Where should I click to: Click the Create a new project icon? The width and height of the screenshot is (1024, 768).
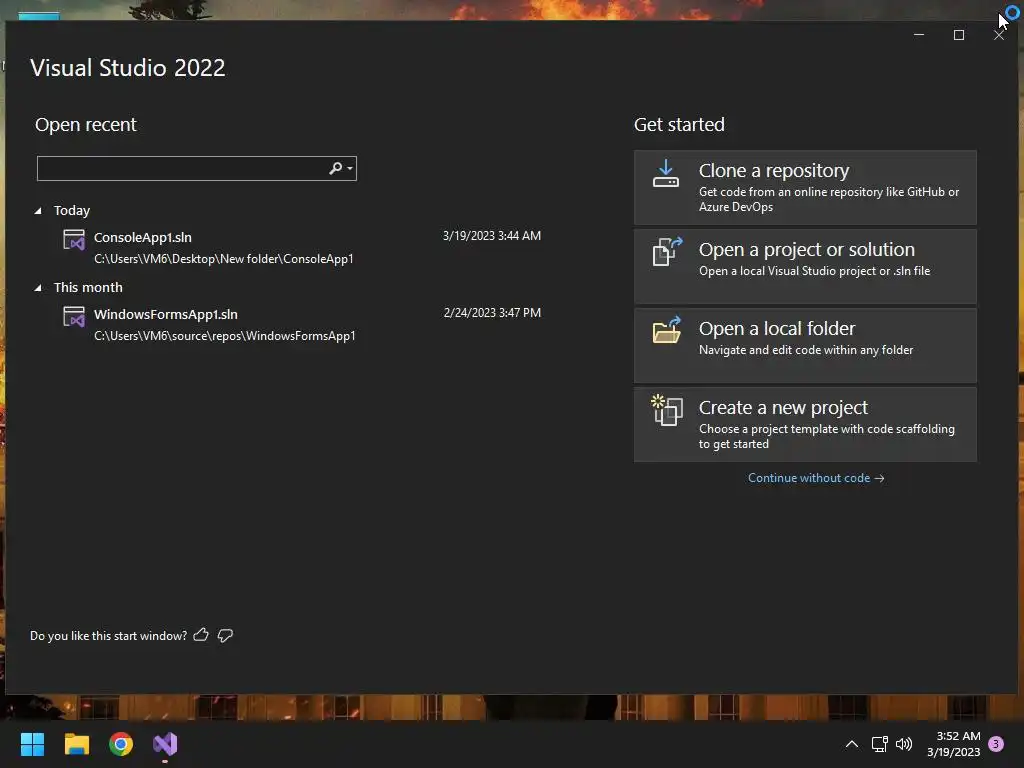coord(667,409)
